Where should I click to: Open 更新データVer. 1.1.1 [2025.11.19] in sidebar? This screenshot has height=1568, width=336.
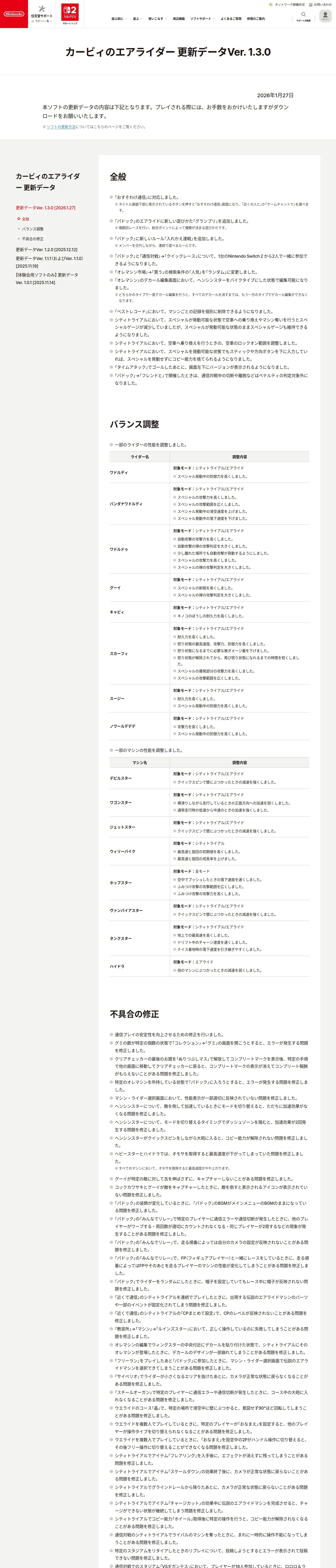click(49, 262)
